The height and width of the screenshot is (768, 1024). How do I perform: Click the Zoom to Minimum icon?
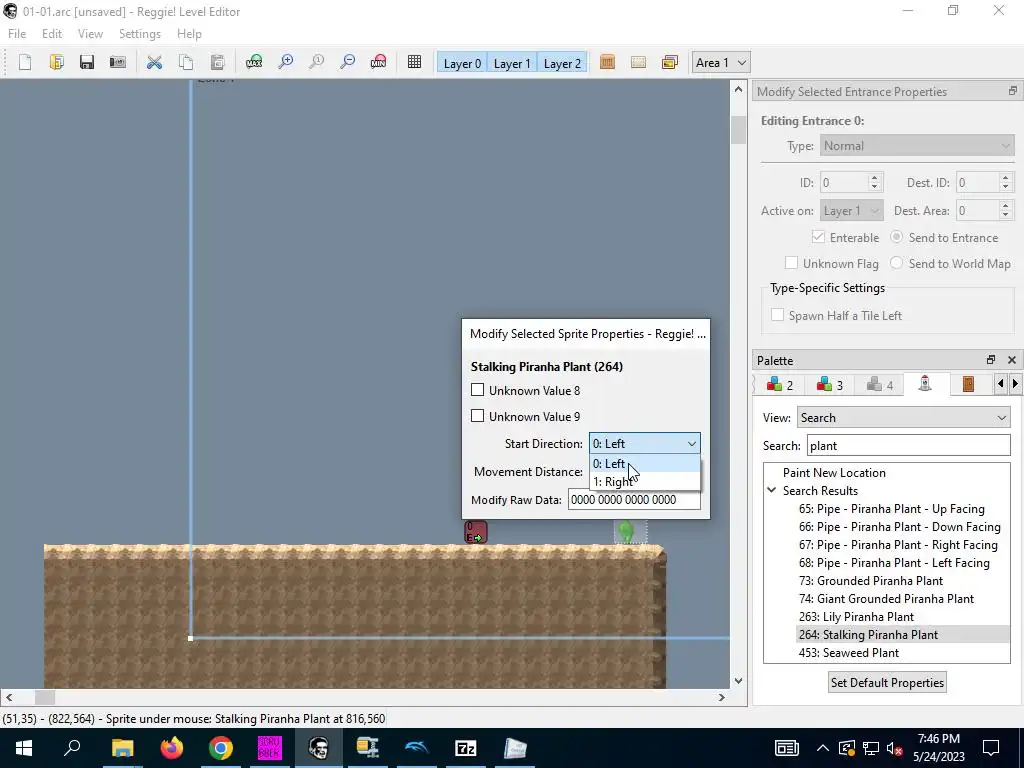[x=379, y=63]
